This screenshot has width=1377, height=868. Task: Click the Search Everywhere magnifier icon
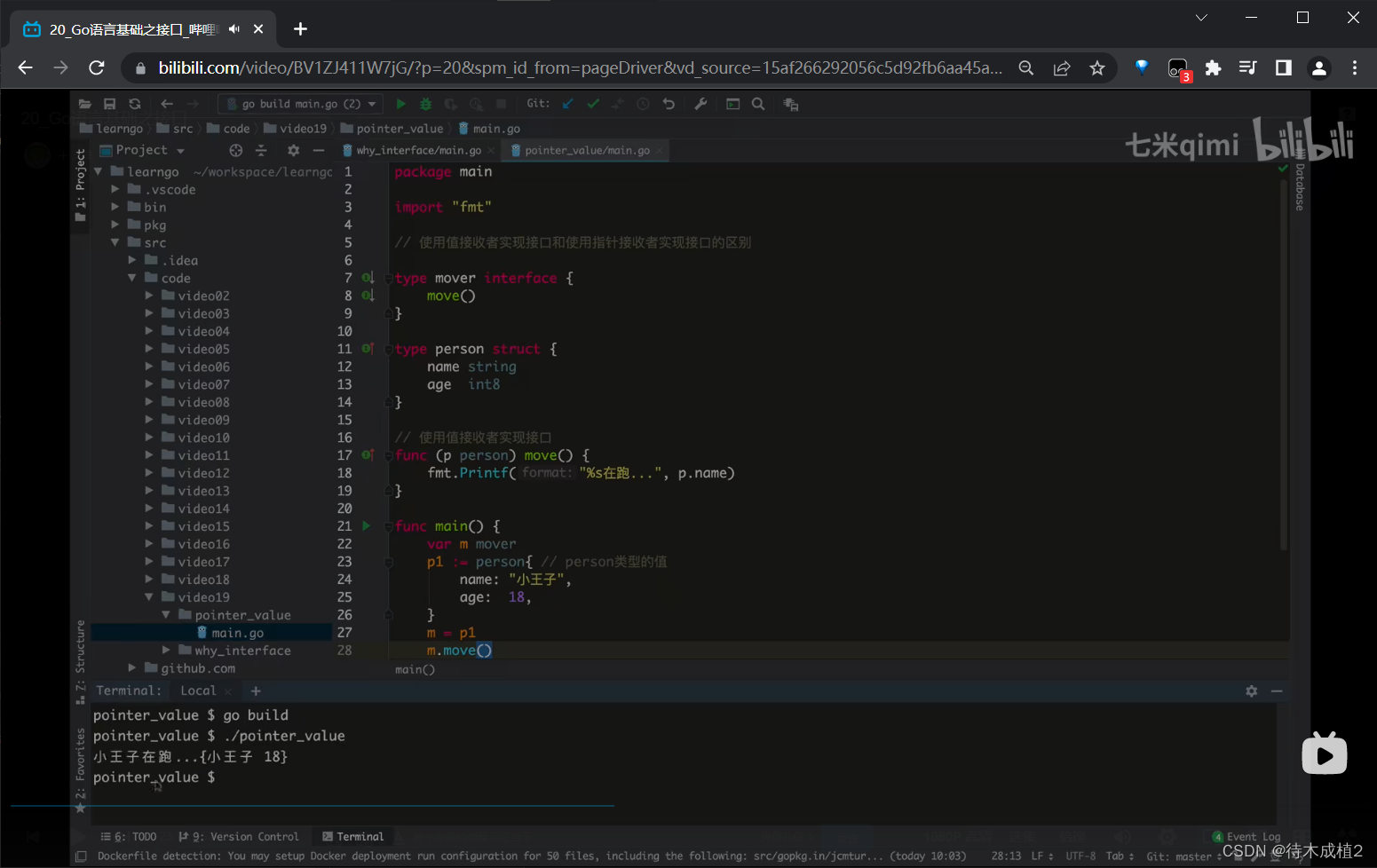pyautogui.click(x=758, y=104)
